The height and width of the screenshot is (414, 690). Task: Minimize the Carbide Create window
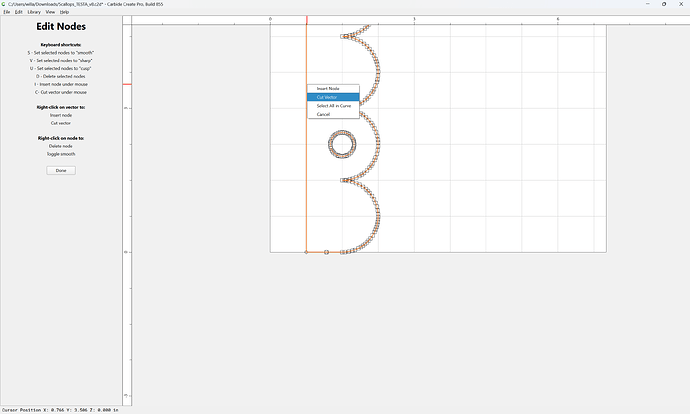[648, 4]
